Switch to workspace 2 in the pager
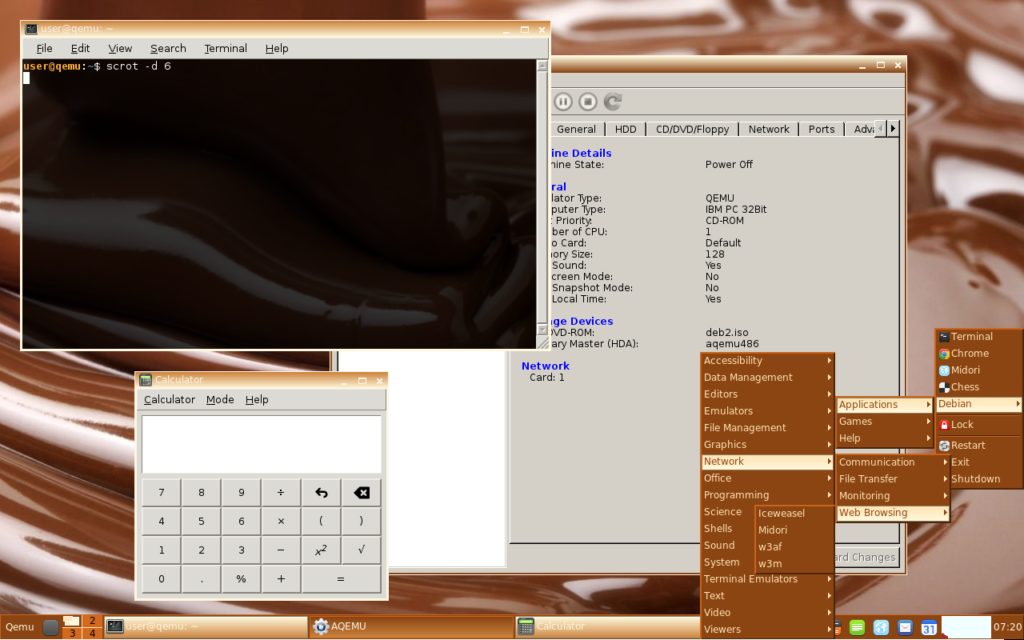This screenshot has height=640, width=1024. point(91,621)
